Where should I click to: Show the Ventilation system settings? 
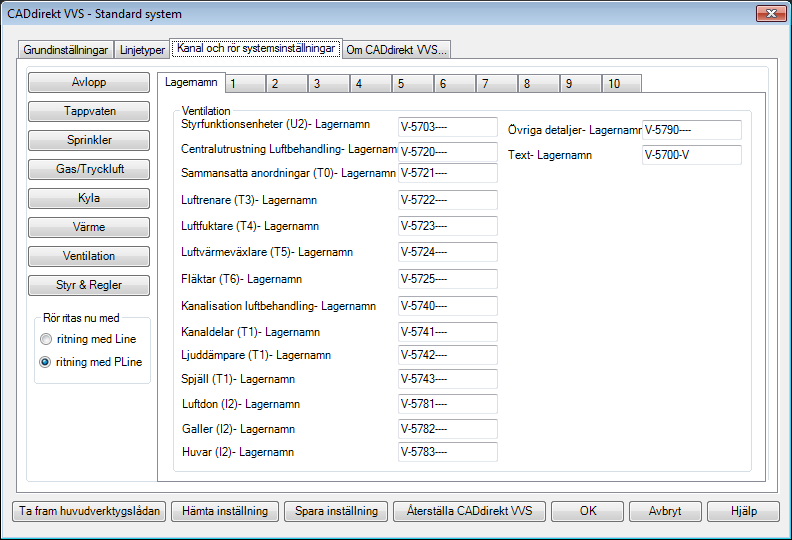coord(89,256)
